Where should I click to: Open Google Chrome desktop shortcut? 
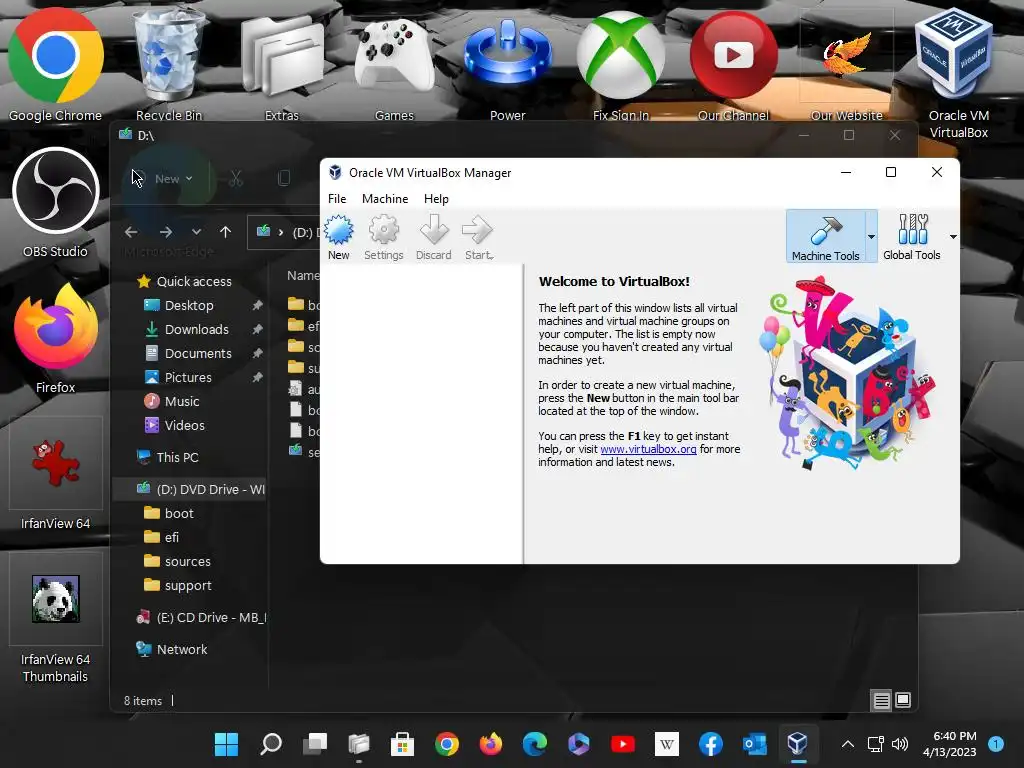click(56, 64)
